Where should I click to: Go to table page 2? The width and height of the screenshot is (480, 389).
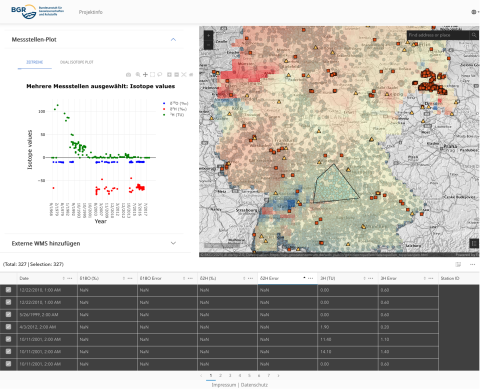(220, 376)
